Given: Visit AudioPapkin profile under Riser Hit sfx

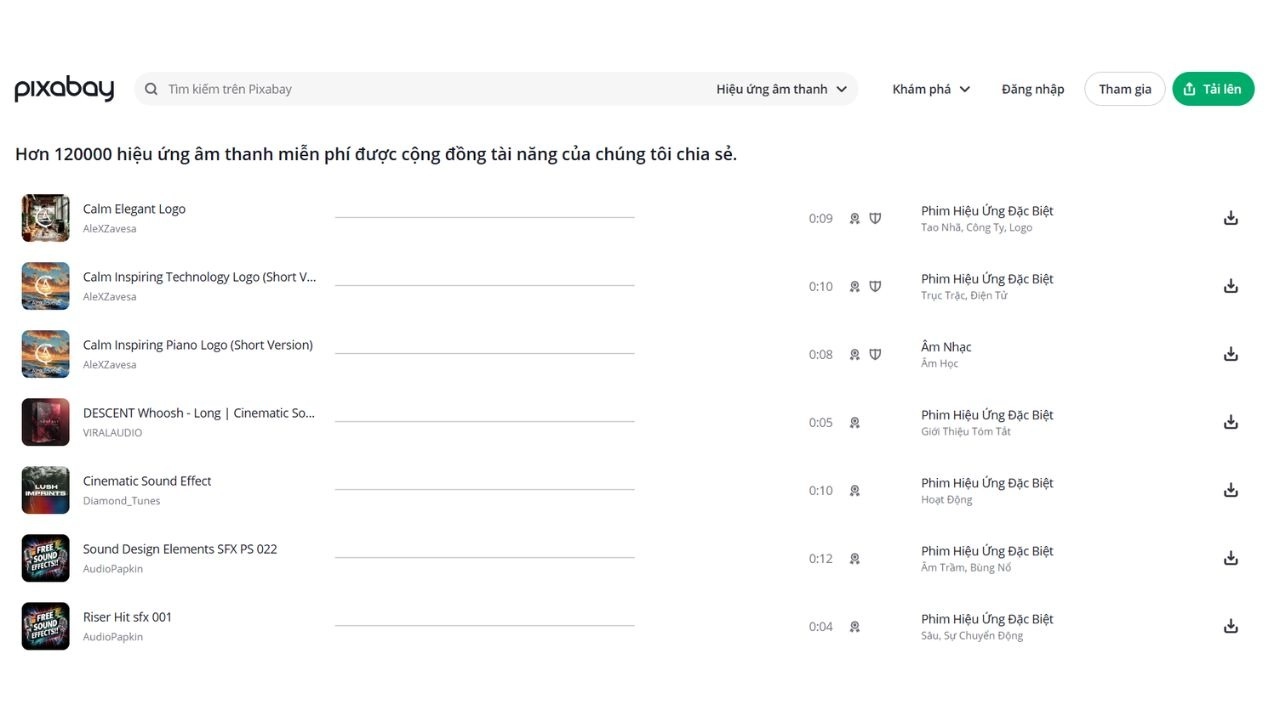Looking at the screenshot, I should click(x=113, y=637).
